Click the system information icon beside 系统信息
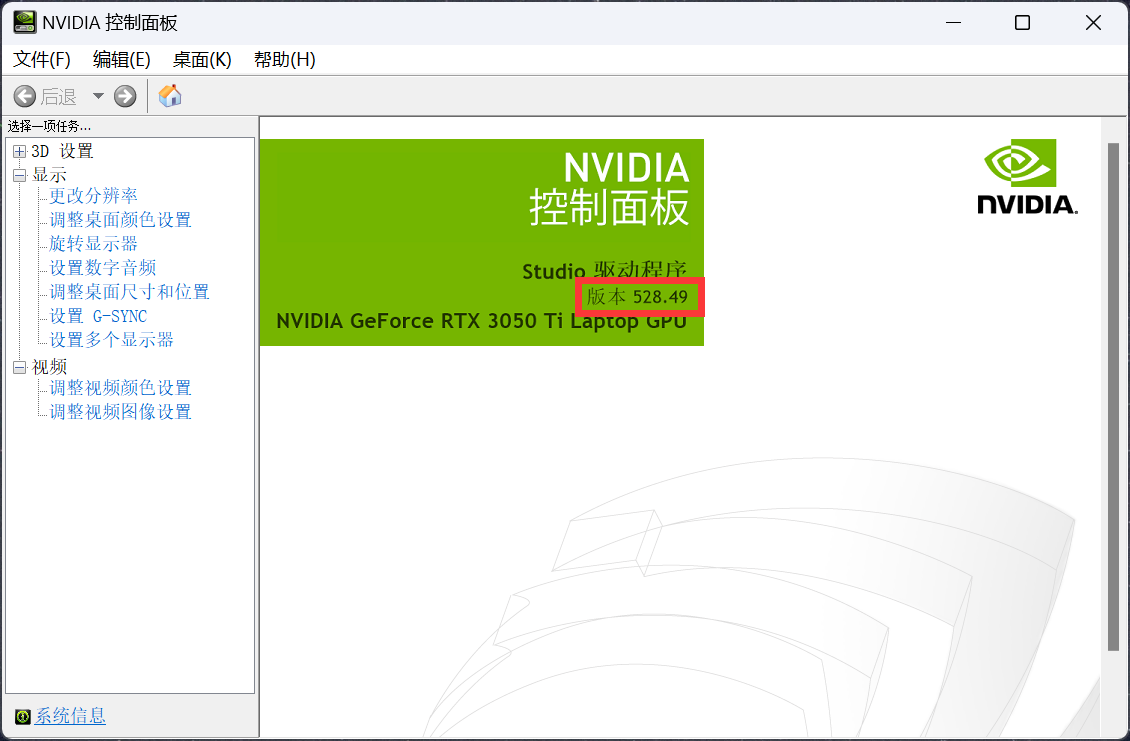The height and width of the screenshot is (741, 1130). coord(22,716)
